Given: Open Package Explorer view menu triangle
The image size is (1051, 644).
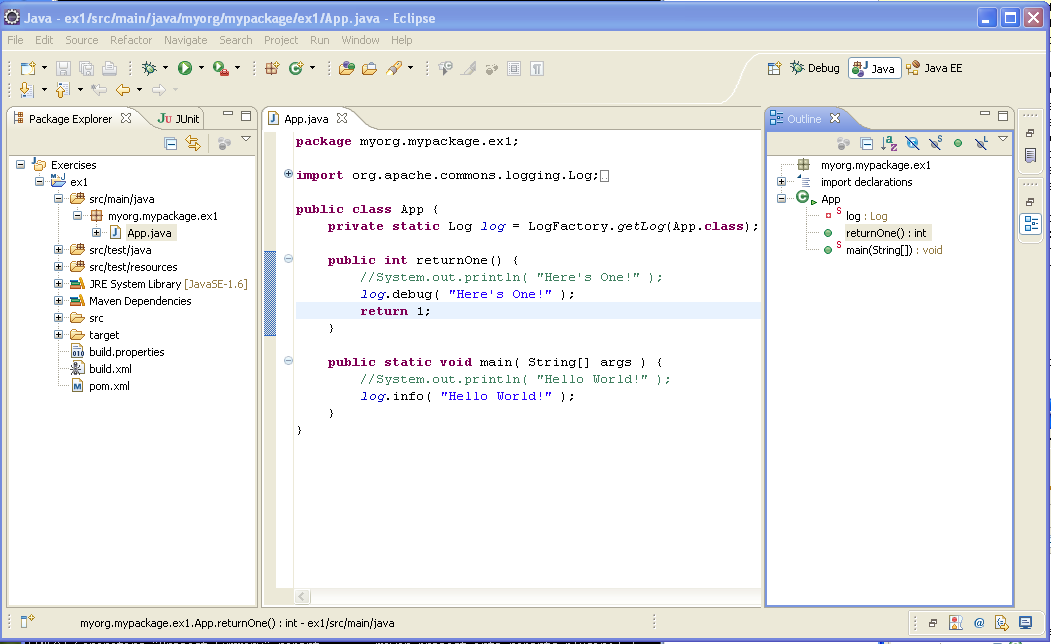Looking at the screenshot, I should coord(246,139).
